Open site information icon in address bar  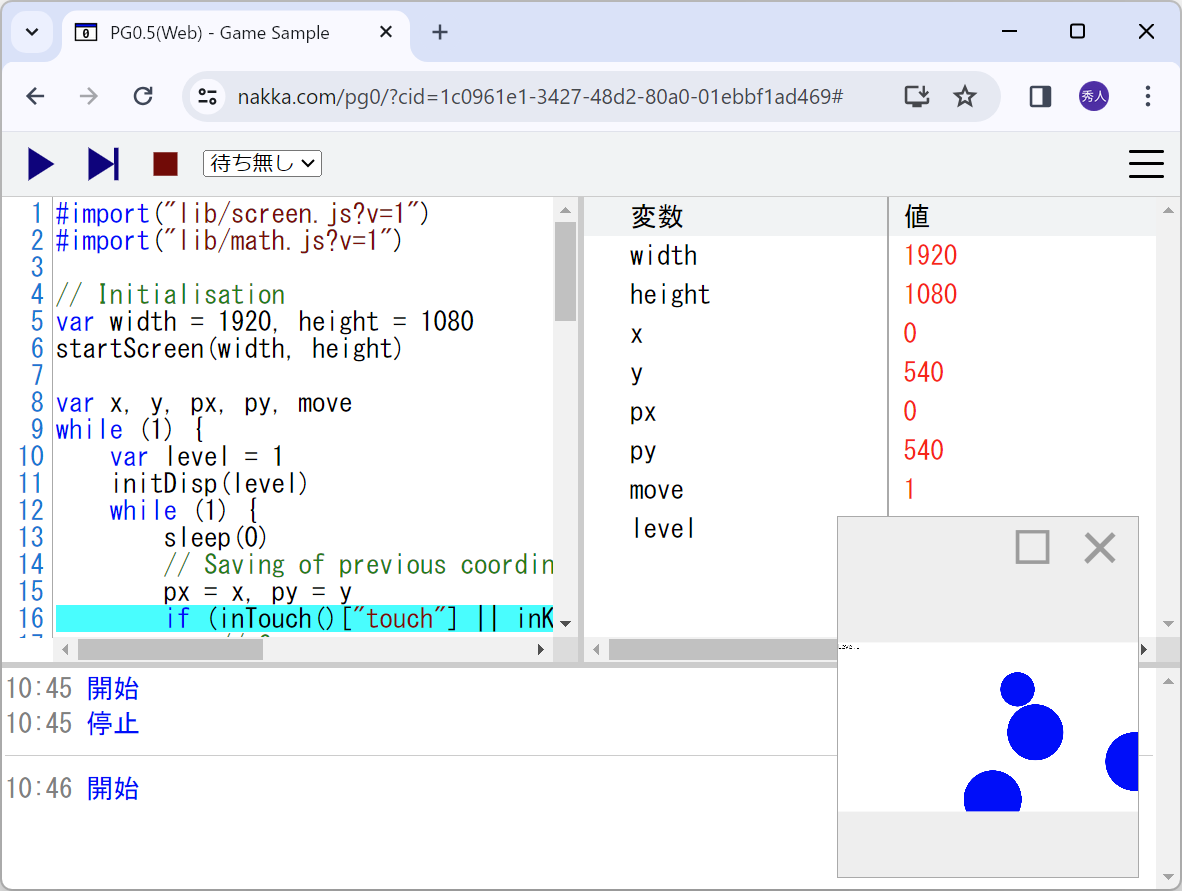207,96
